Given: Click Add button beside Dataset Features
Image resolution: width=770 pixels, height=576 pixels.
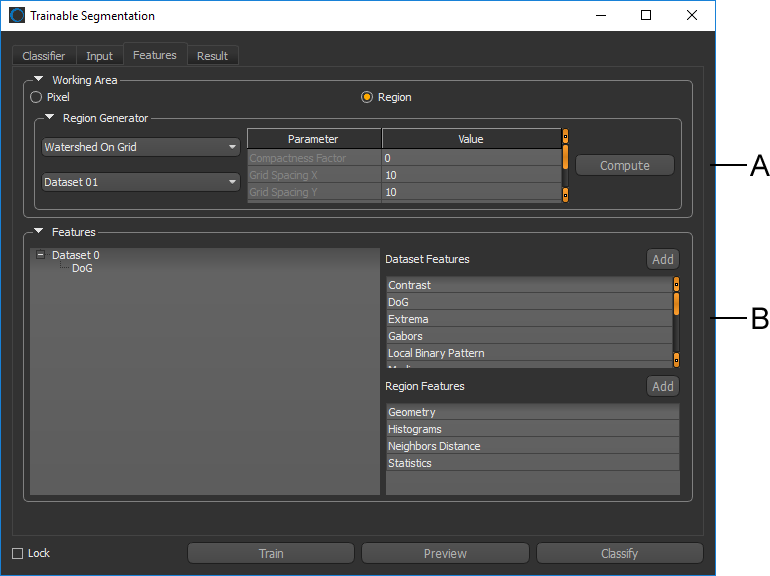Looking at the screenshot, I should (x=662, y=259).
